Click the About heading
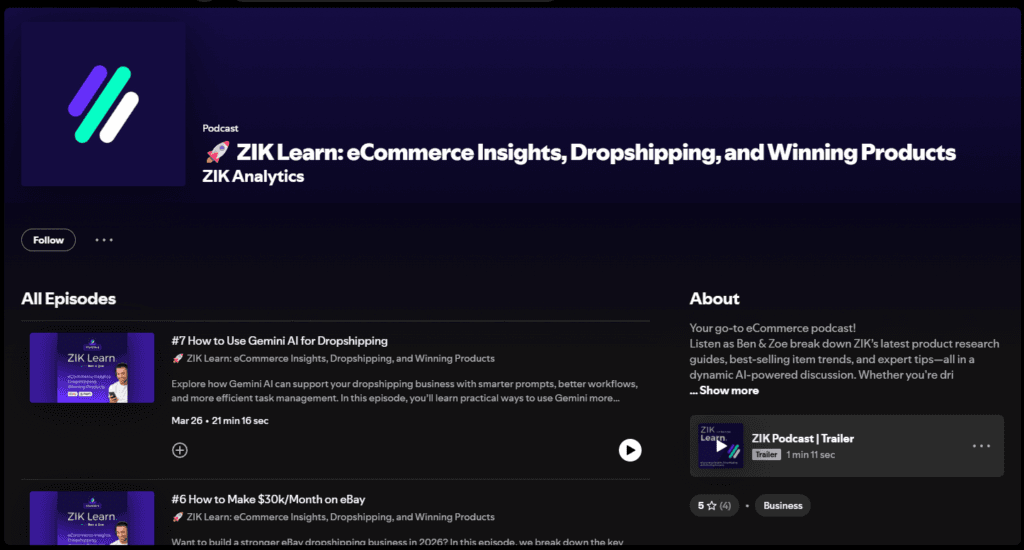1024x550 pixels. [x=714, y=299]
